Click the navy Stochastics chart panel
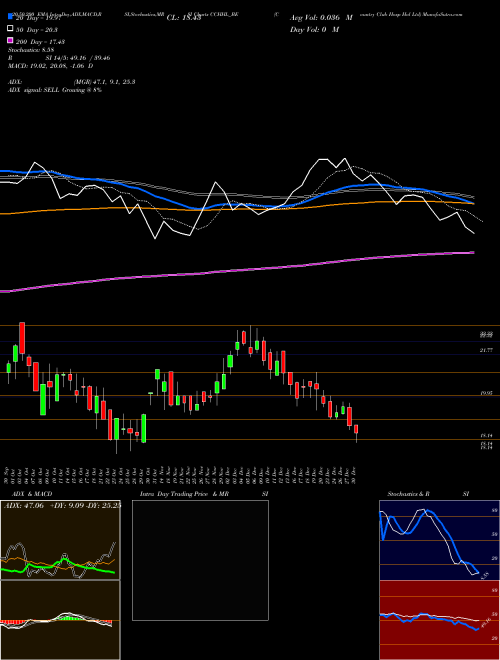The width and height of the screenshot is (500, 660). pyautogui.click(x=439, y=540)
